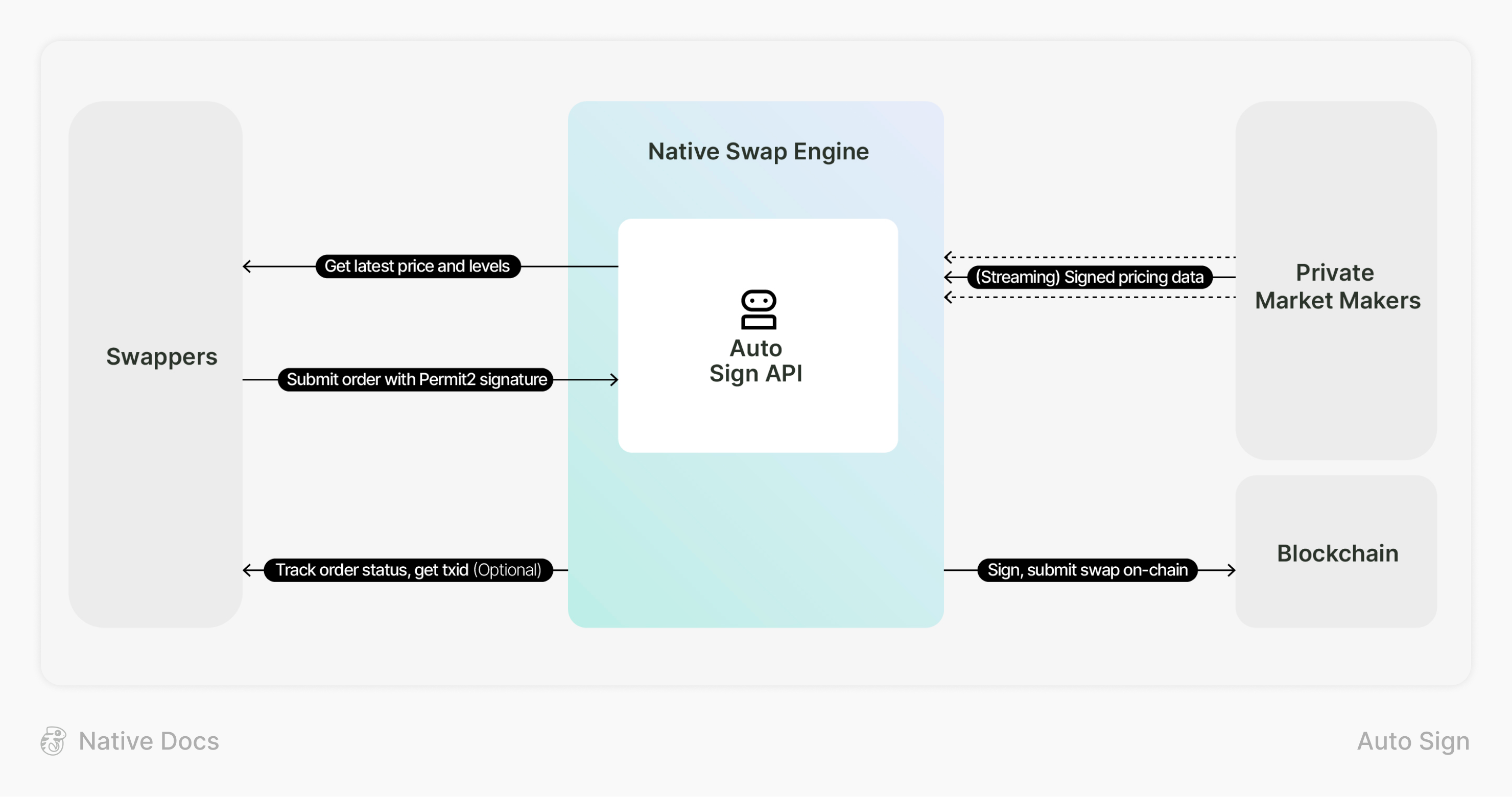Screen dimensions: 1512x797
Task: Select the Sign, submit swap on-chain label
Action: tap(1087, 570)
